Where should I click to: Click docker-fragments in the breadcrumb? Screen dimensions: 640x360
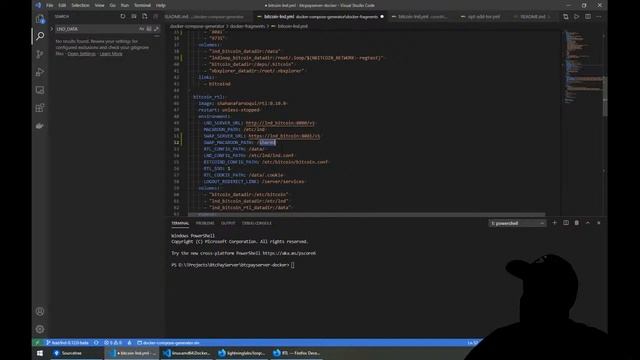pyautogui.click(x=247, y=26)
